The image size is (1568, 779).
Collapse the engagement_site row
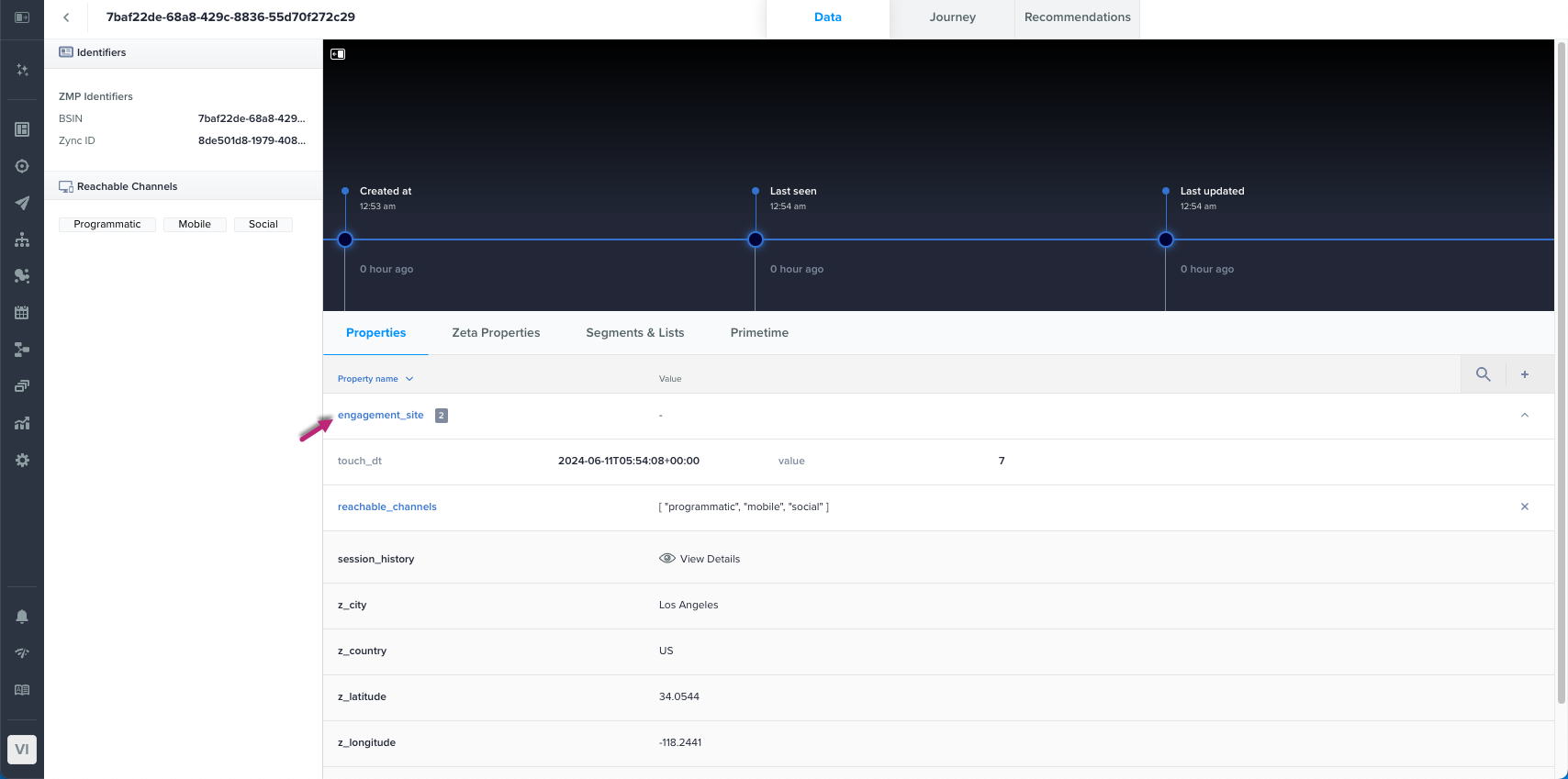[1524, 416]
